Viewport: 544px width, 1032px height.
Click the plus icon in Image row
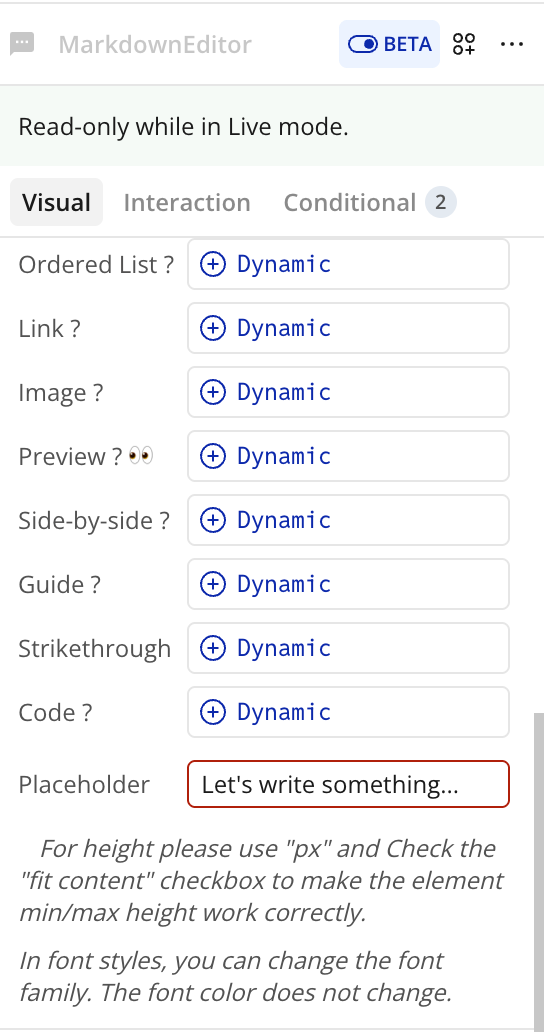pos(212,392)
